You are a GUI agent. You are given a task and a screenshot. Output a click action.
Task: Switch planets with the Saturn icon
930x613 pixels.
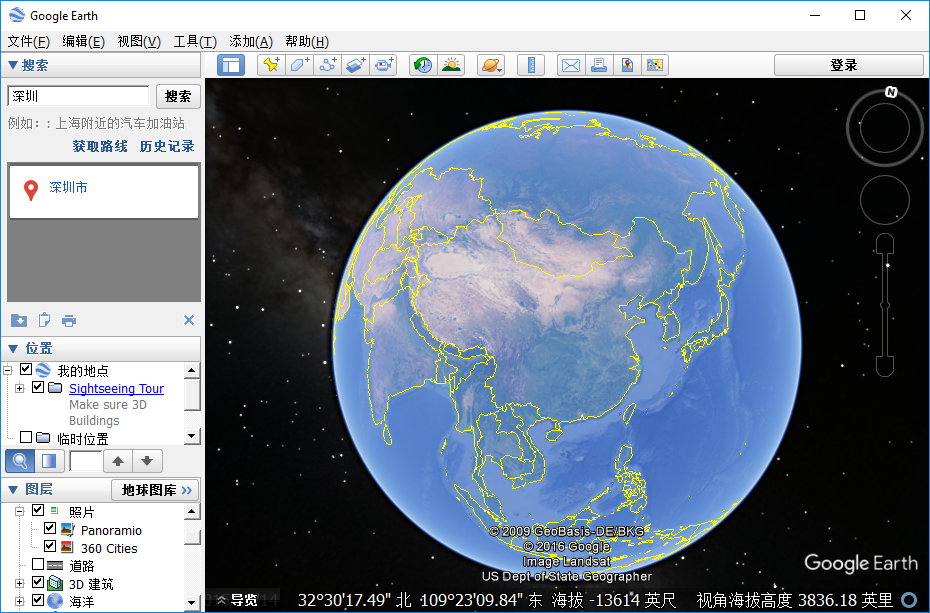pyautogui.click(x=491, y=65)
